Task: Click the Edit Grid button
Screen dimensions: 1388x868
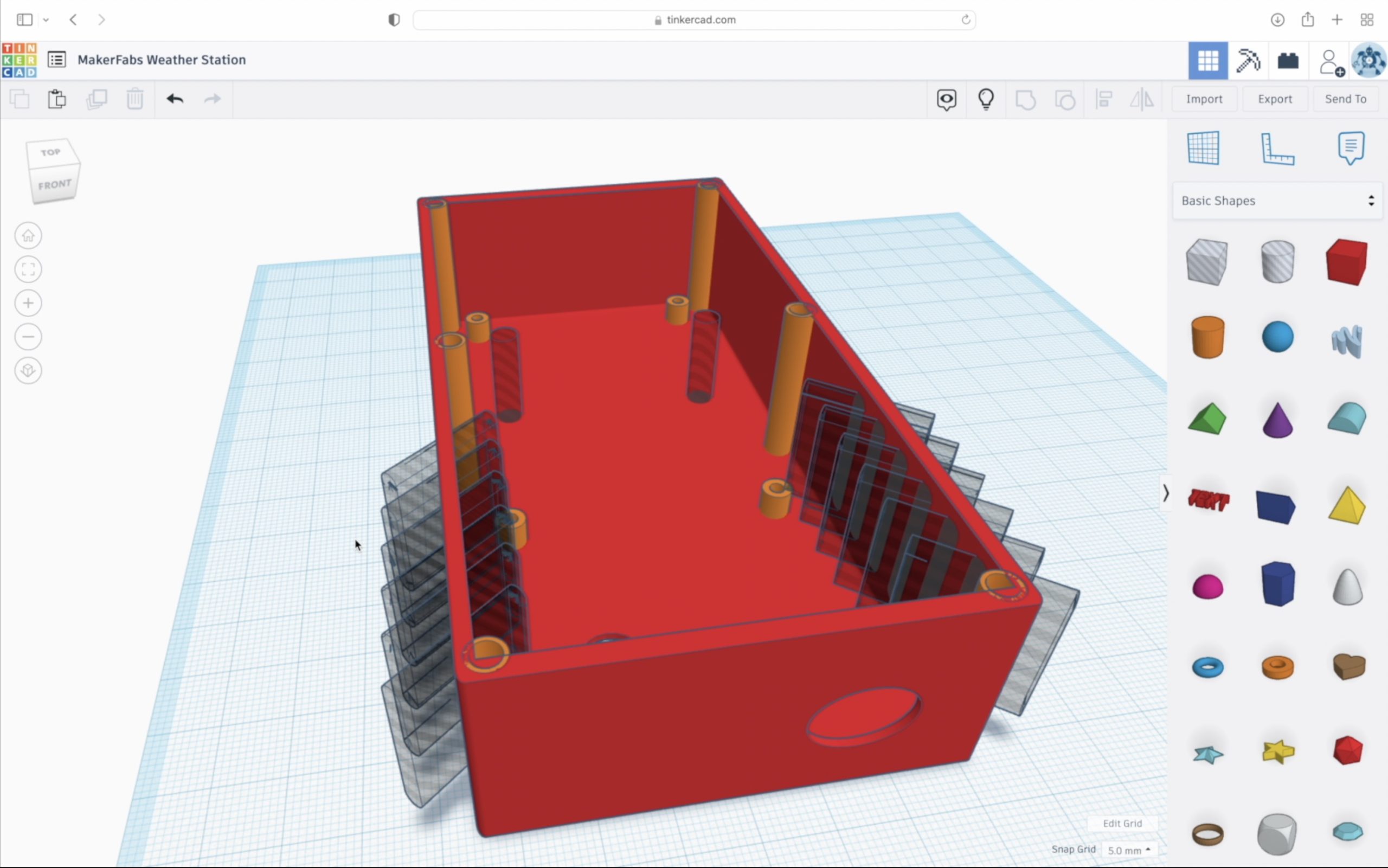Action: click(1122, 823)
